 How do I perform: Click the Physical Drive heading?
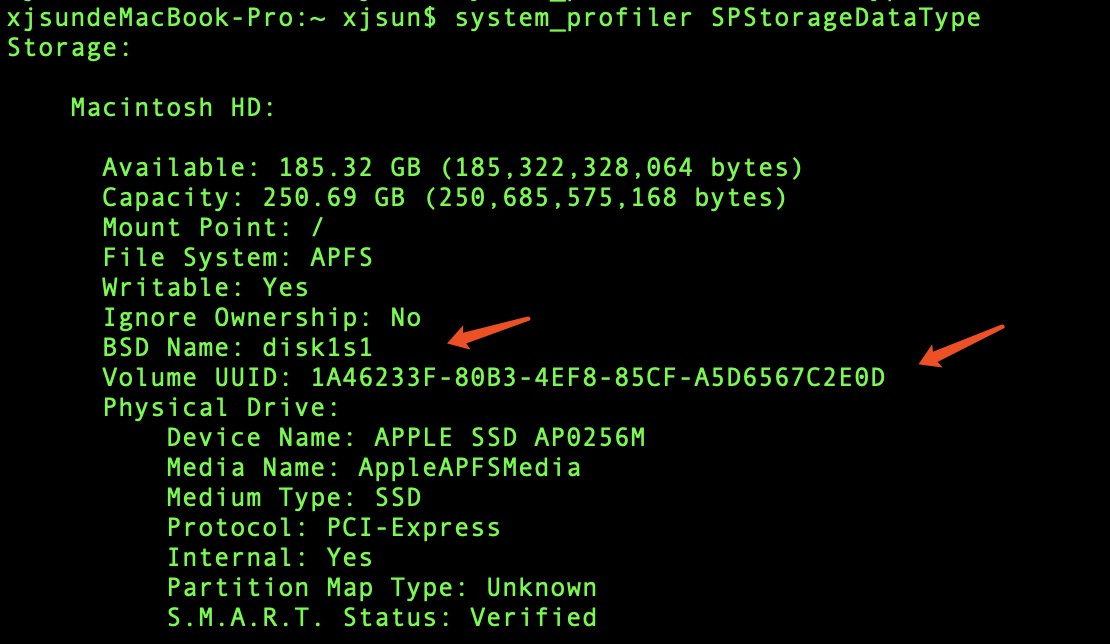coord(222,408)
